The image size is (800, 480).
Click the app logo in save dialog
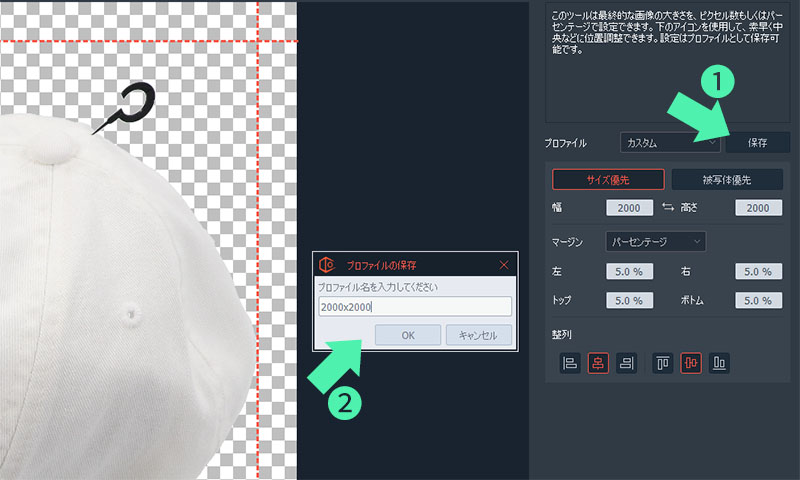[x=326, y=265]
